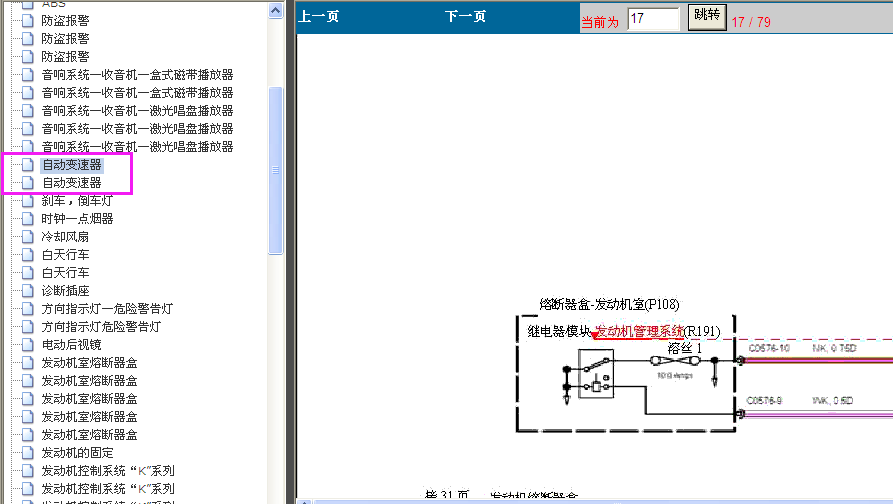Open 电动后视镜 diagram
This screenshot has width=893, height=504.
coord(71,345)
